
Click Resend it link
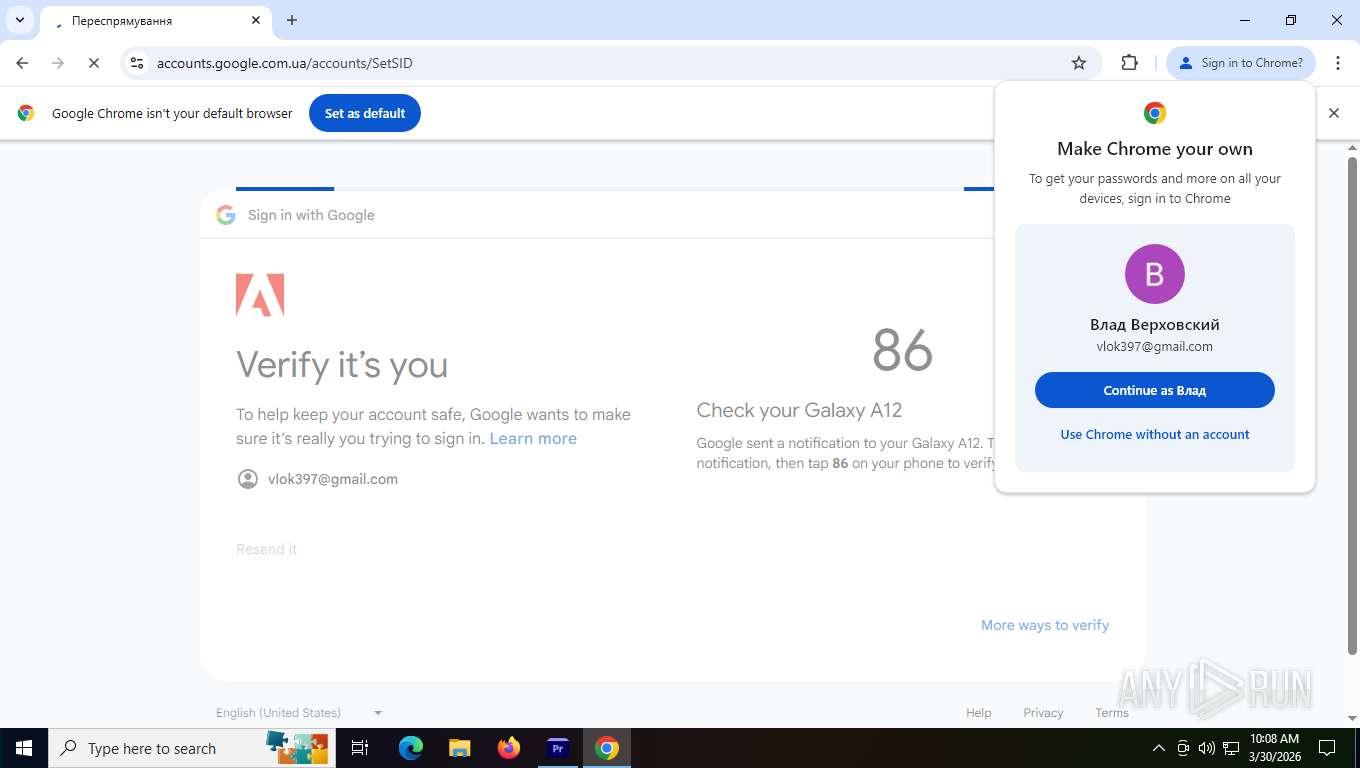tap(266, 549)
